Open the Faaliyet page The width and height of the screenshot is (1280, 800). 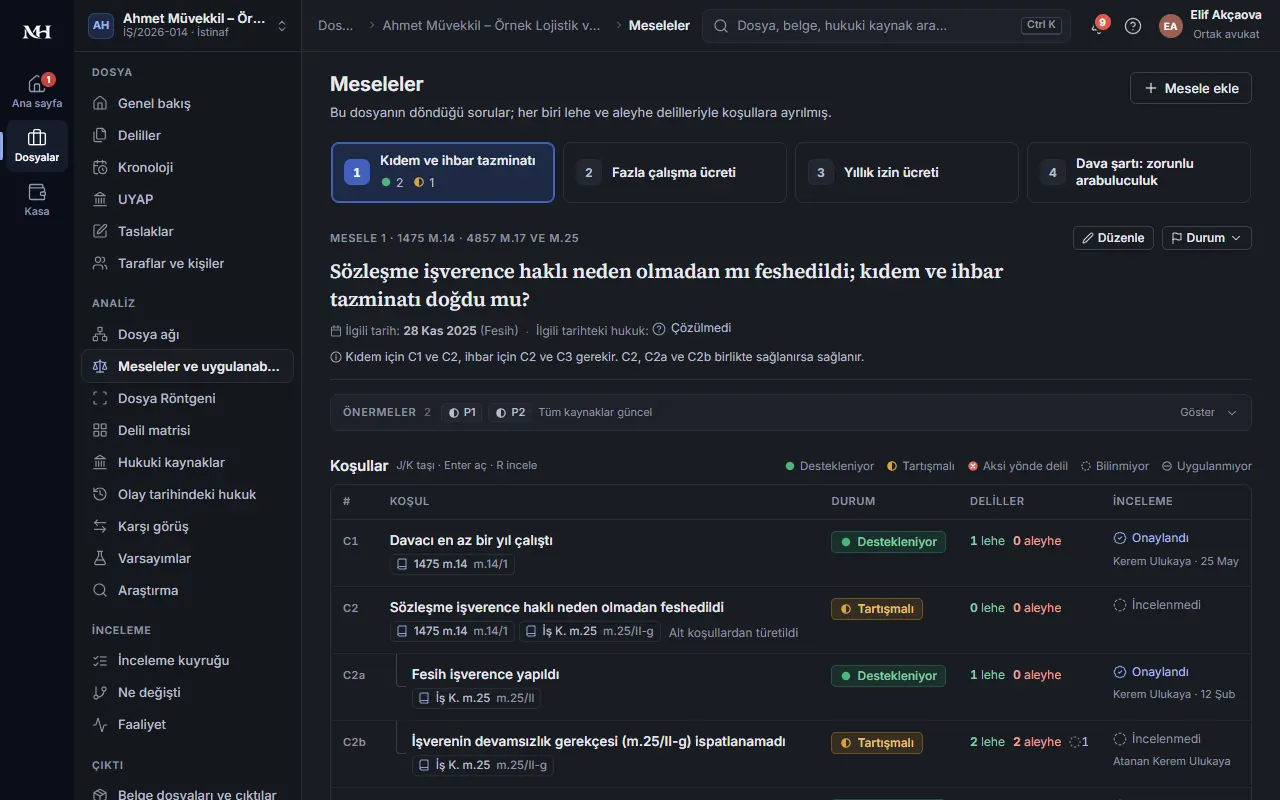tap(187, 724)
